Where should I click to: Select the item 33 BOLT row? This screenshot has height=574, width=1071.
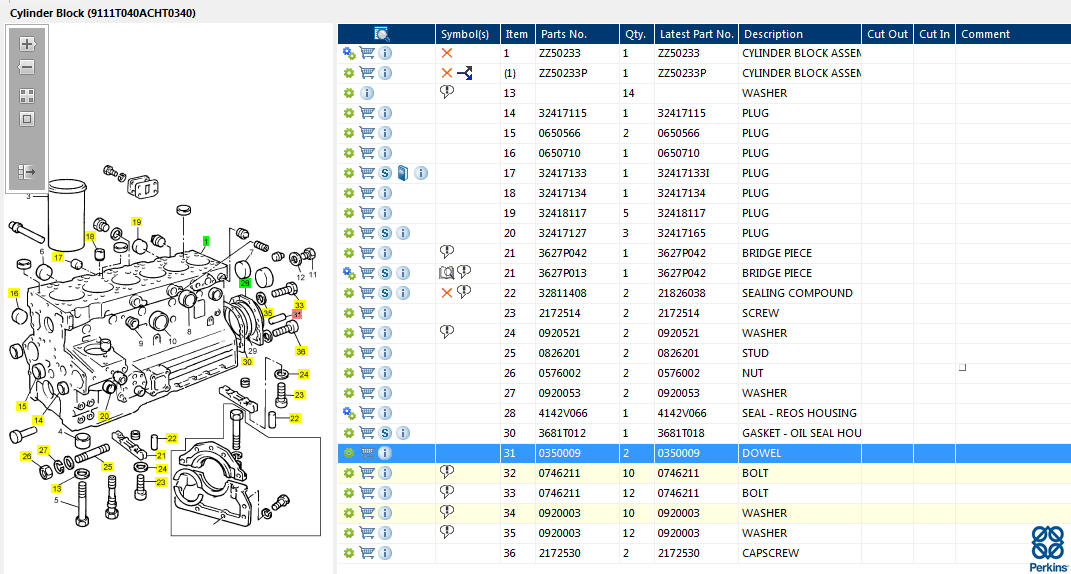(x=700, y=493)
